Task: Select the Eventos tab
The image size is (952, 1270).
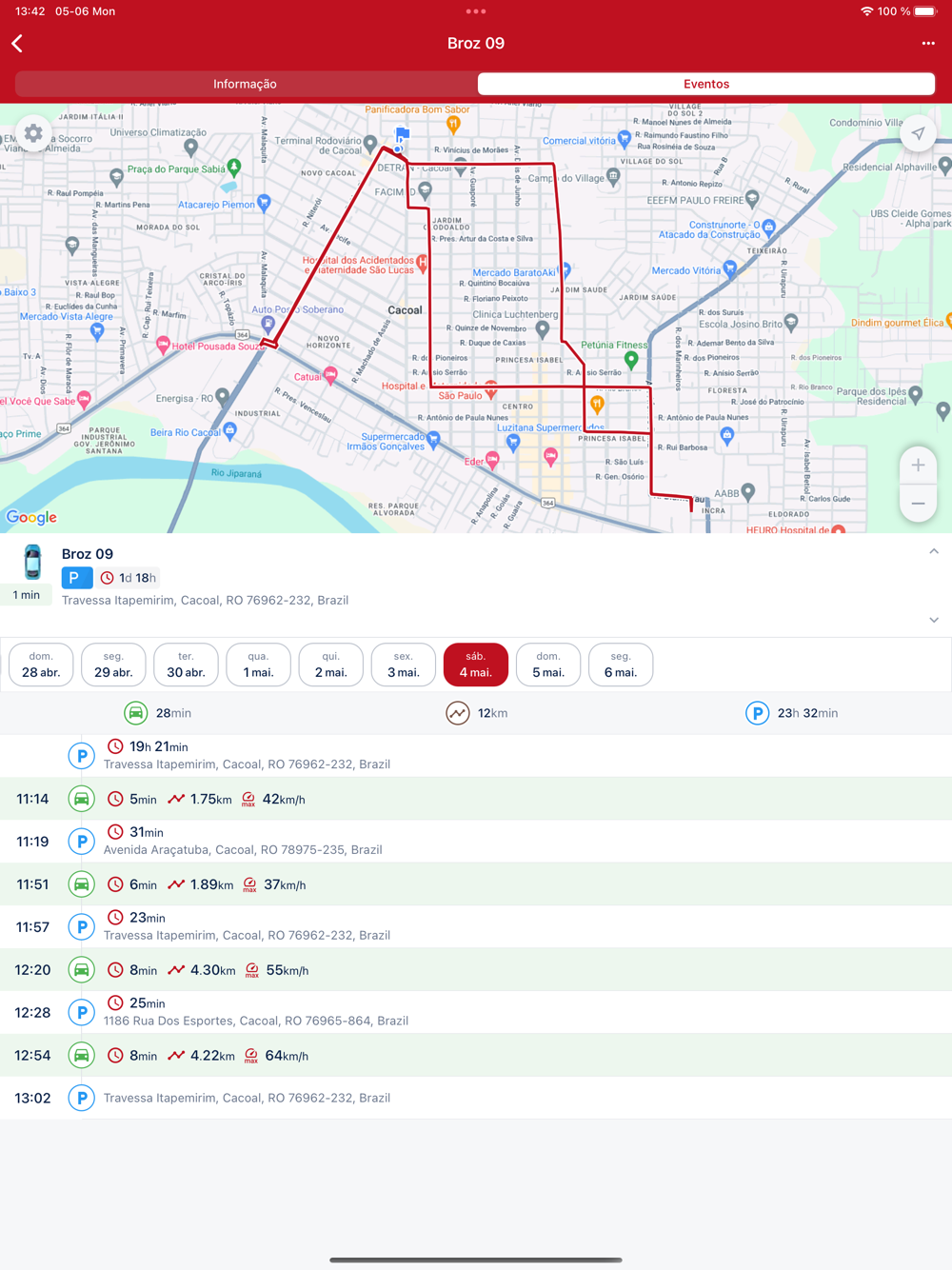Action: point(706,84)
